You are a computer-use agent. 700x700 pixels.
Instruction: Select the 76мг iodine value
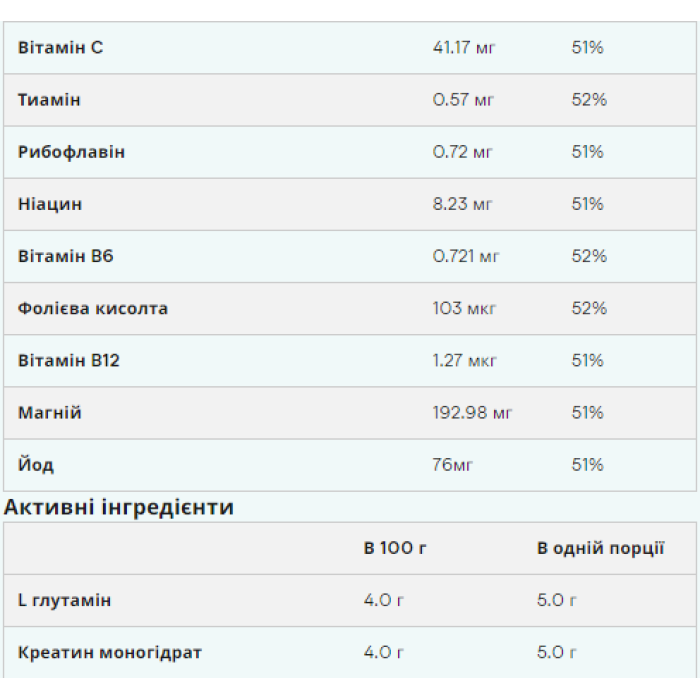(x=453, y=465)
